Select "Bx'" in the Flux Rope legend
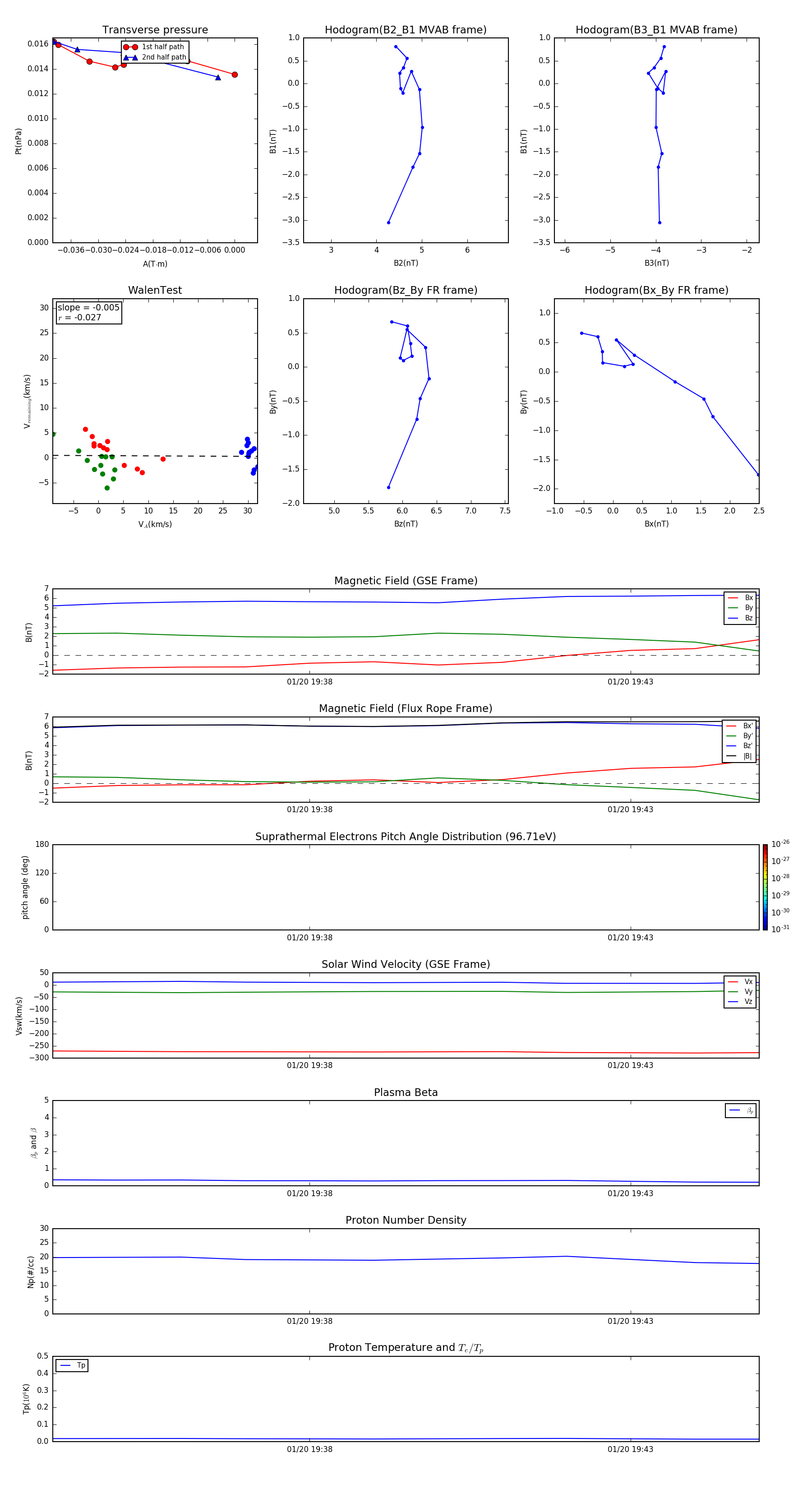The height and width of the screenshot is (1489, 812). coord(739,726)
